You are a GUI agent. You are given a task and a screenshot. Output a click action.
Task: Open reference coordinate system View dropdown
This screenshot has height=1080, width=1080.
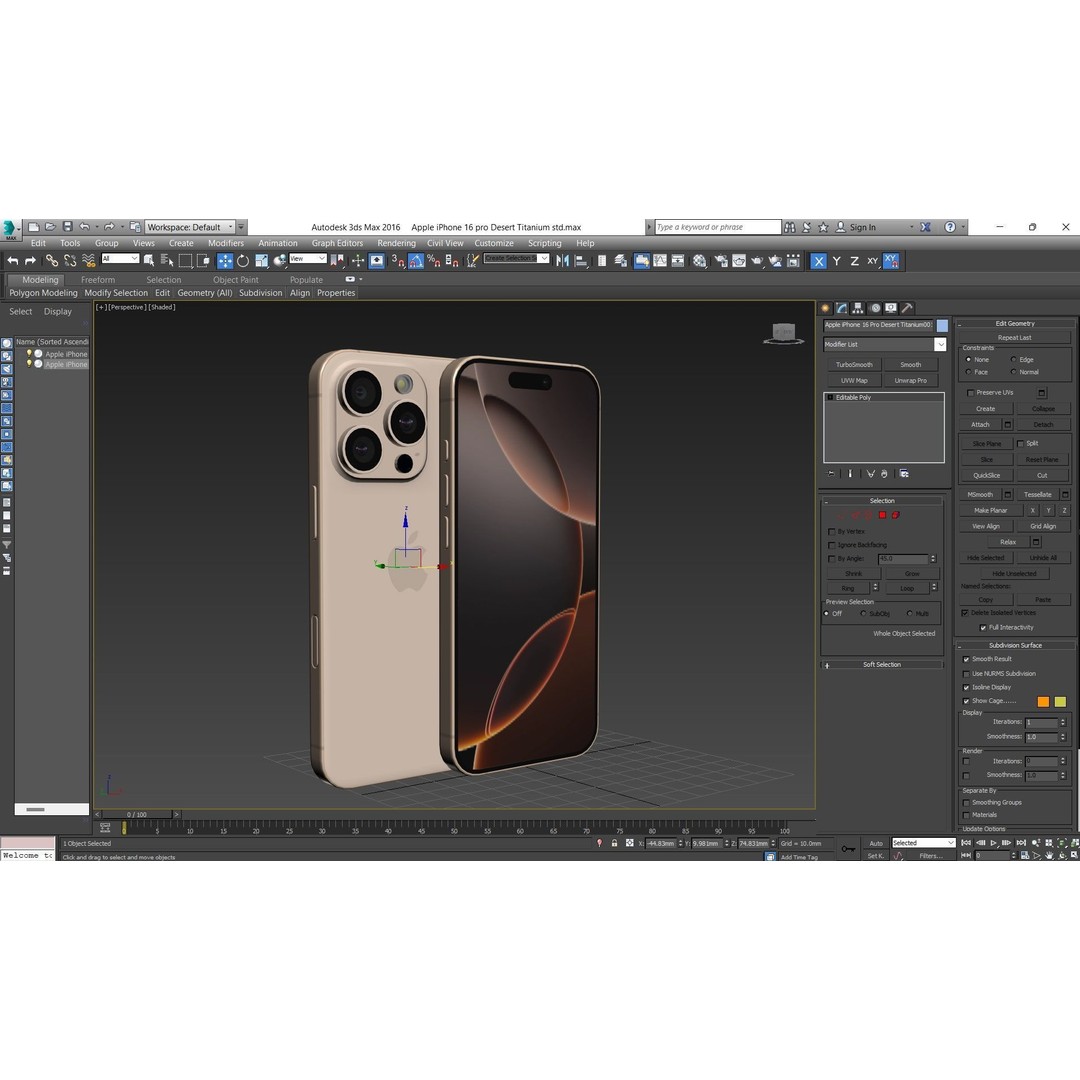coord(307,258)
